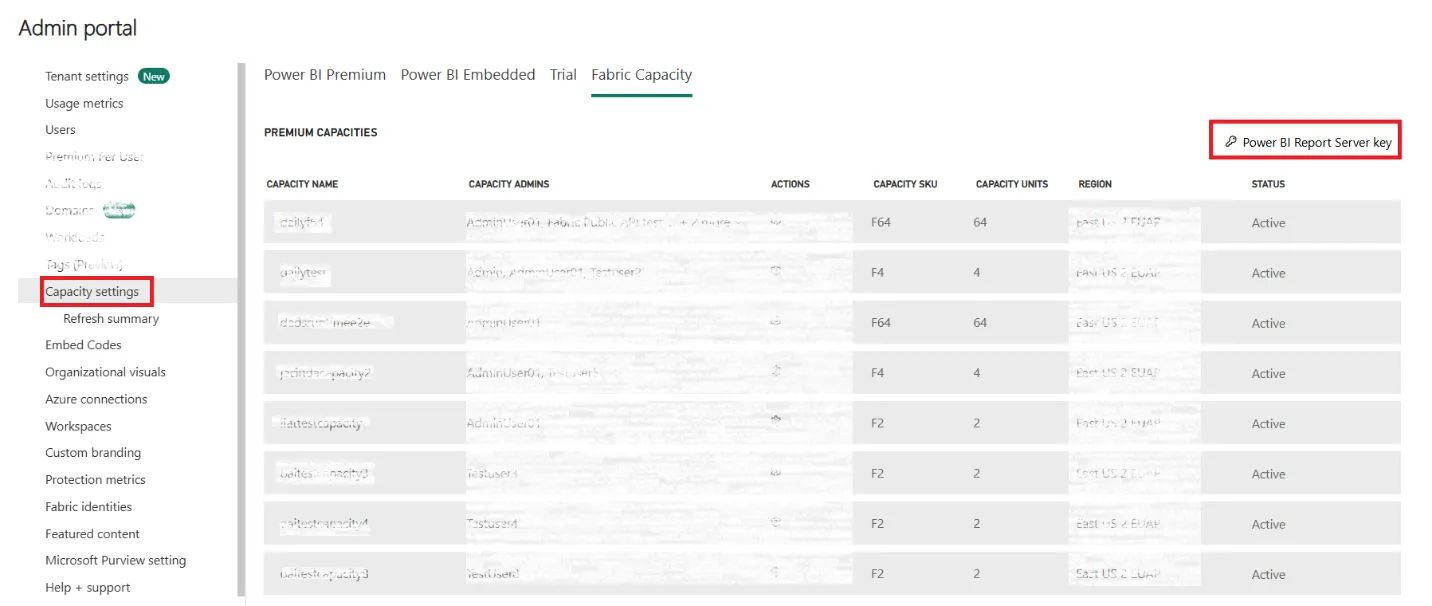The image size is (1432, 606).
Task: Click the REGION column header
Action: (1095, 184)
